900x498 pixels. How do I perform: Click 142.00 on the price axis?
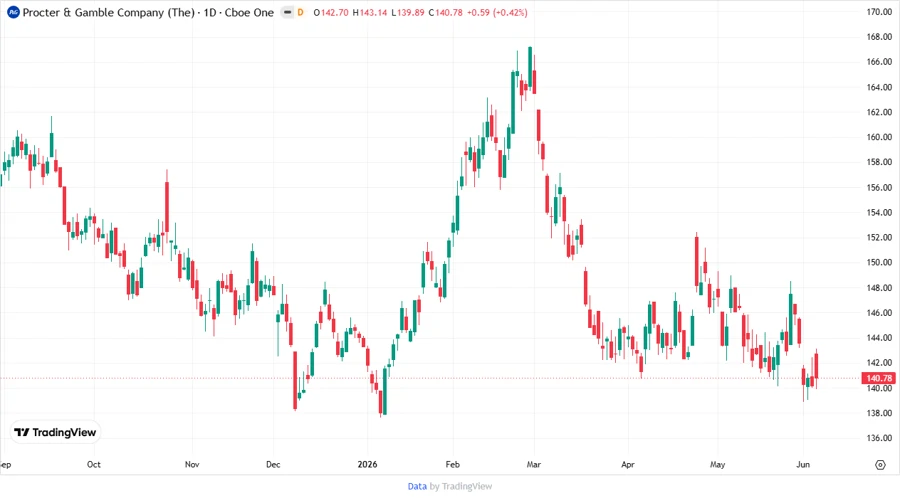879,363
